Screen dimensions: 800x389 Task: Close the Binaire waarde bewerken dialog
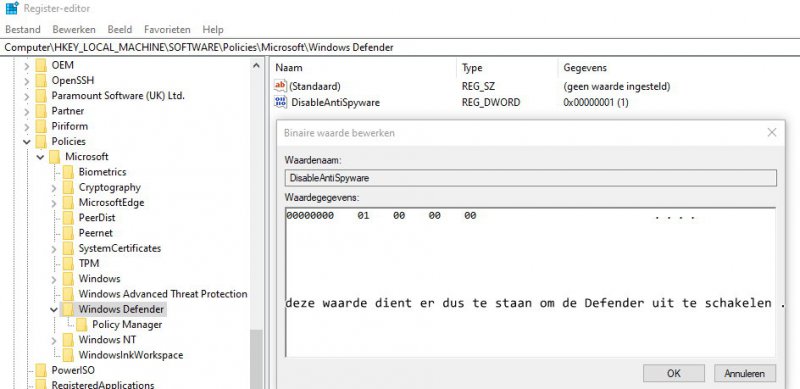(771, 133)
